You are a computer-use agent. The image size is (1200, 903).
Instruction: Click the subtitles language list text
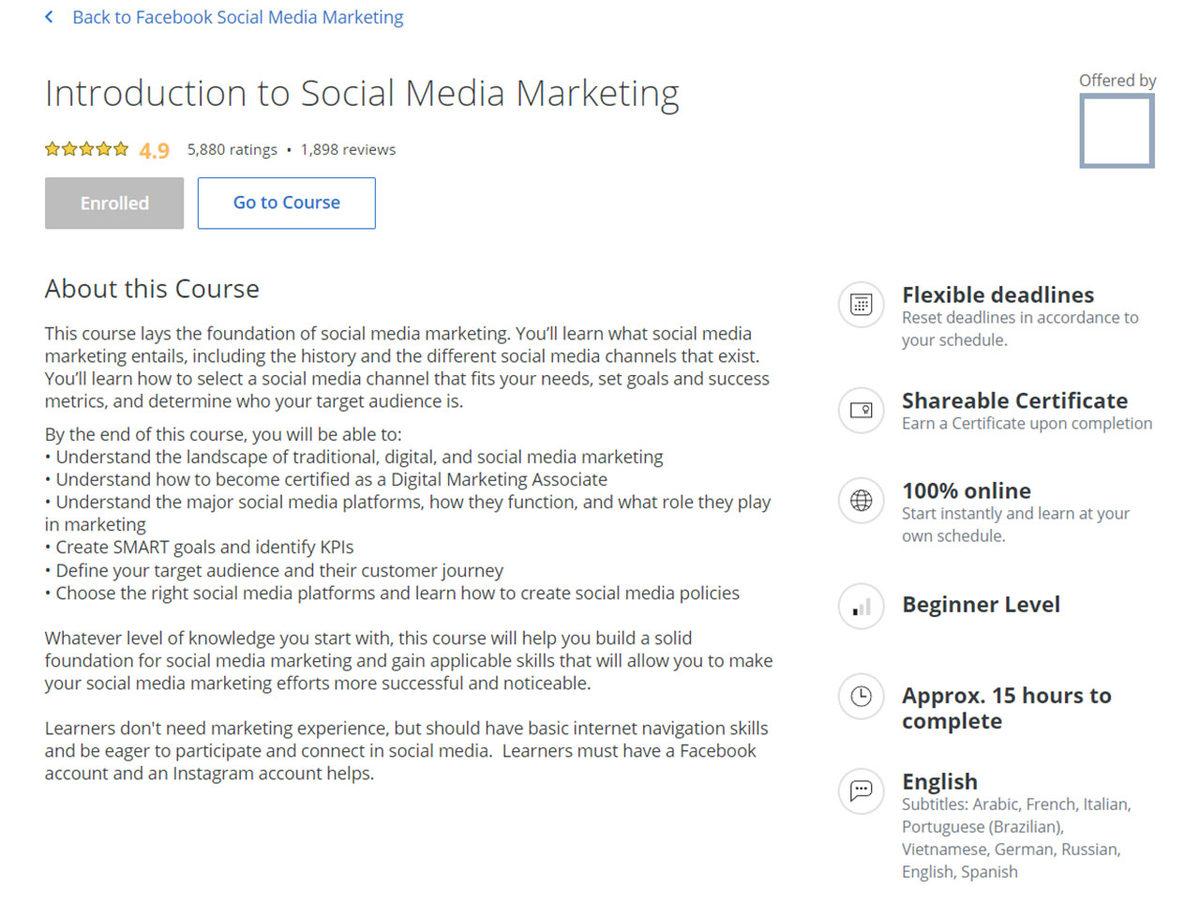pyautogui.click(x=1015, y=838)
